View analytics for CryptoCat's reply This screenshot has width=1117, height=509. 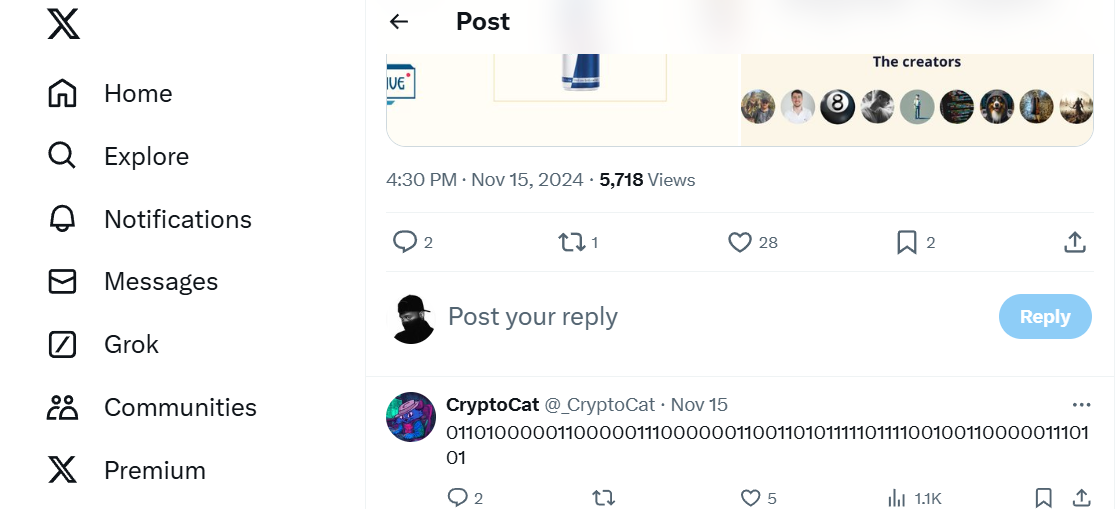coord(897,497)
